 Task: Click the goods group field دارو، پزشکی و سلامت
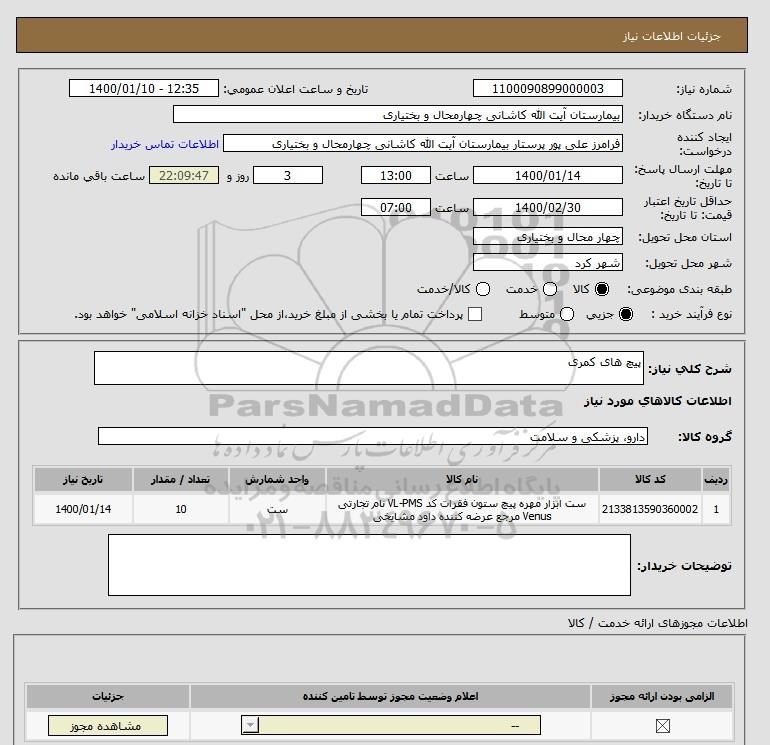tap(373, 436)
